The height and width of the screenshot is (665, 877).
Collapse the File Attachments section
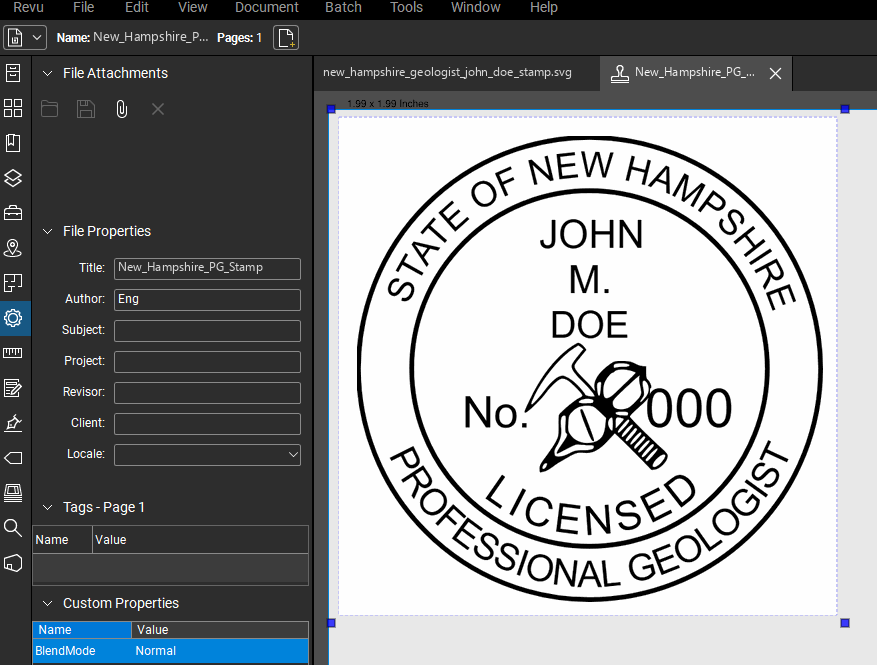click(x=48, y=73)
